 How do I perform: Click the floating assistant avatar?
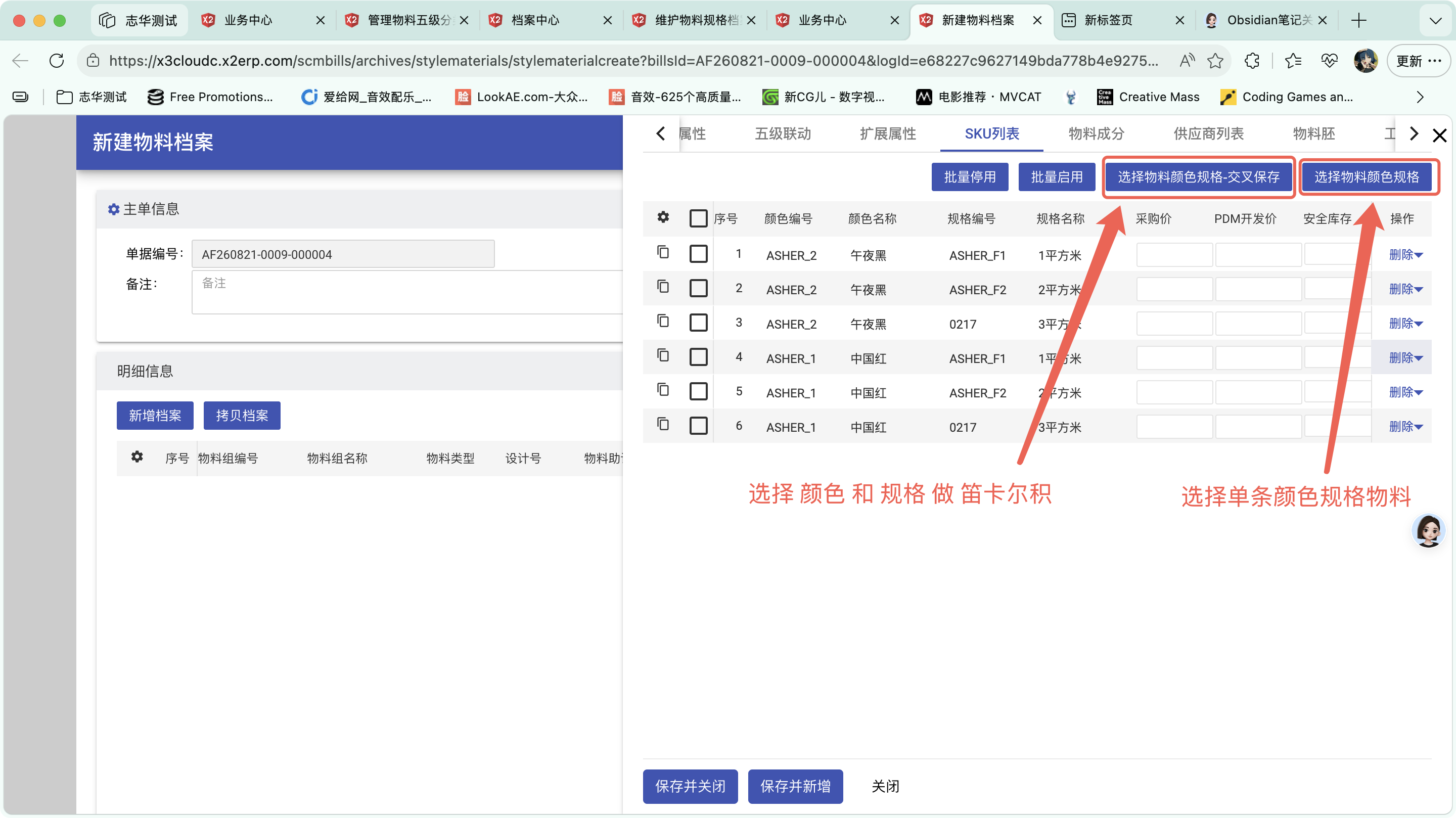click(x=1428, y=530)
